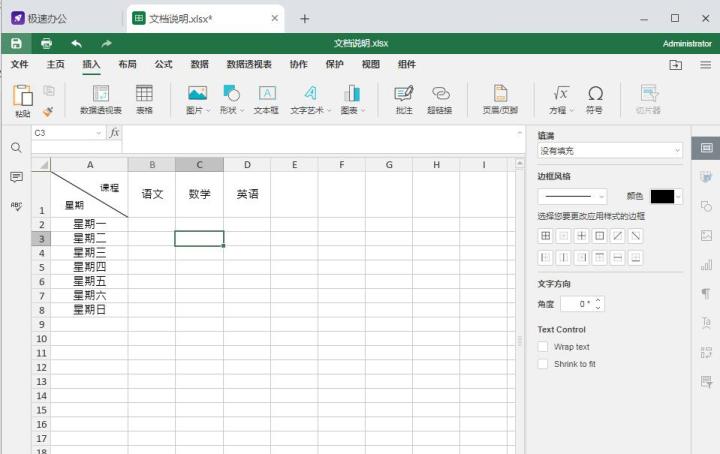Insert a 超链接 hyperlink

[440, 100]
